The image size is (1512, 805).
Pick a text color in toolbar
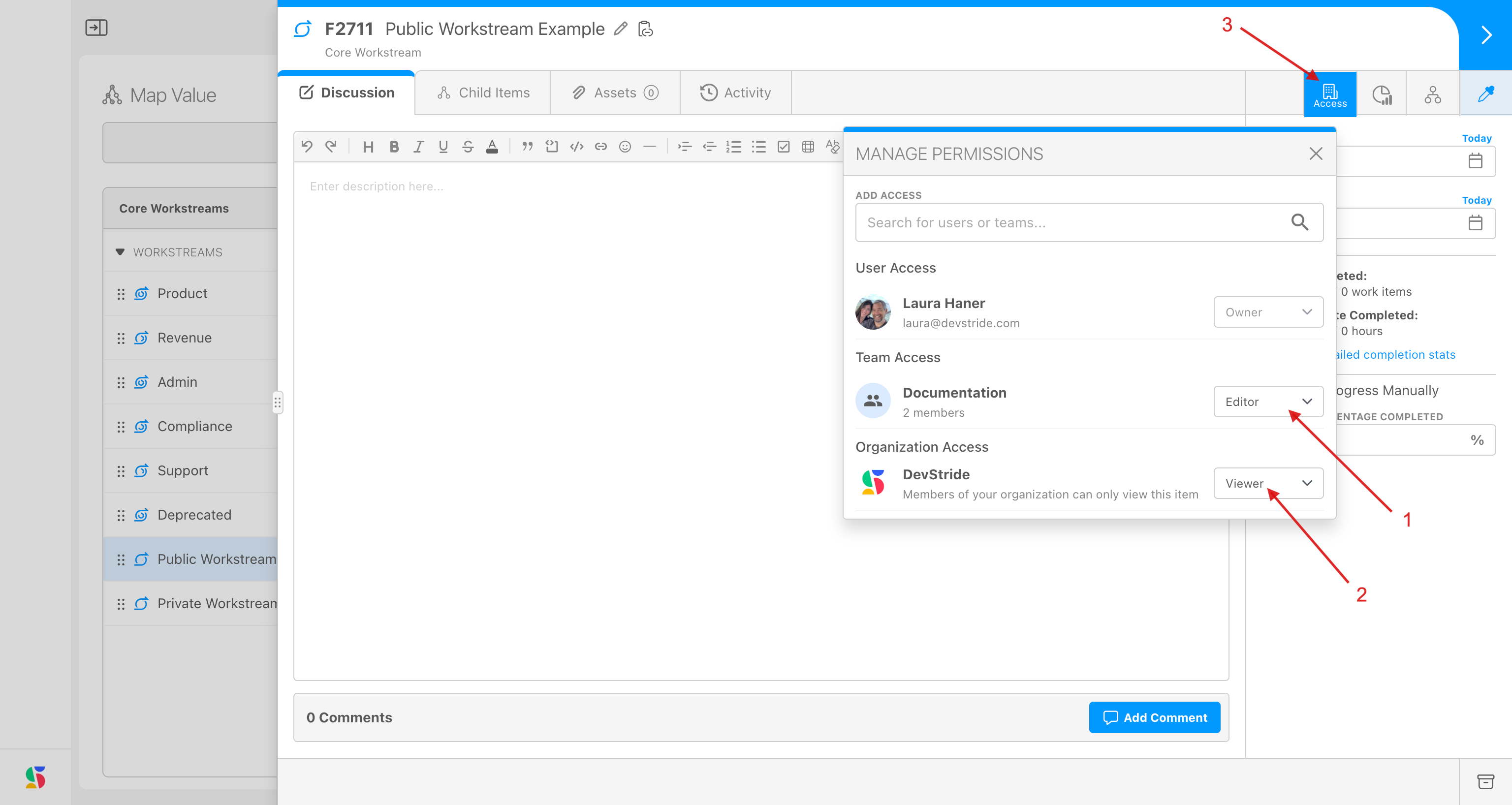coord(492,147)
